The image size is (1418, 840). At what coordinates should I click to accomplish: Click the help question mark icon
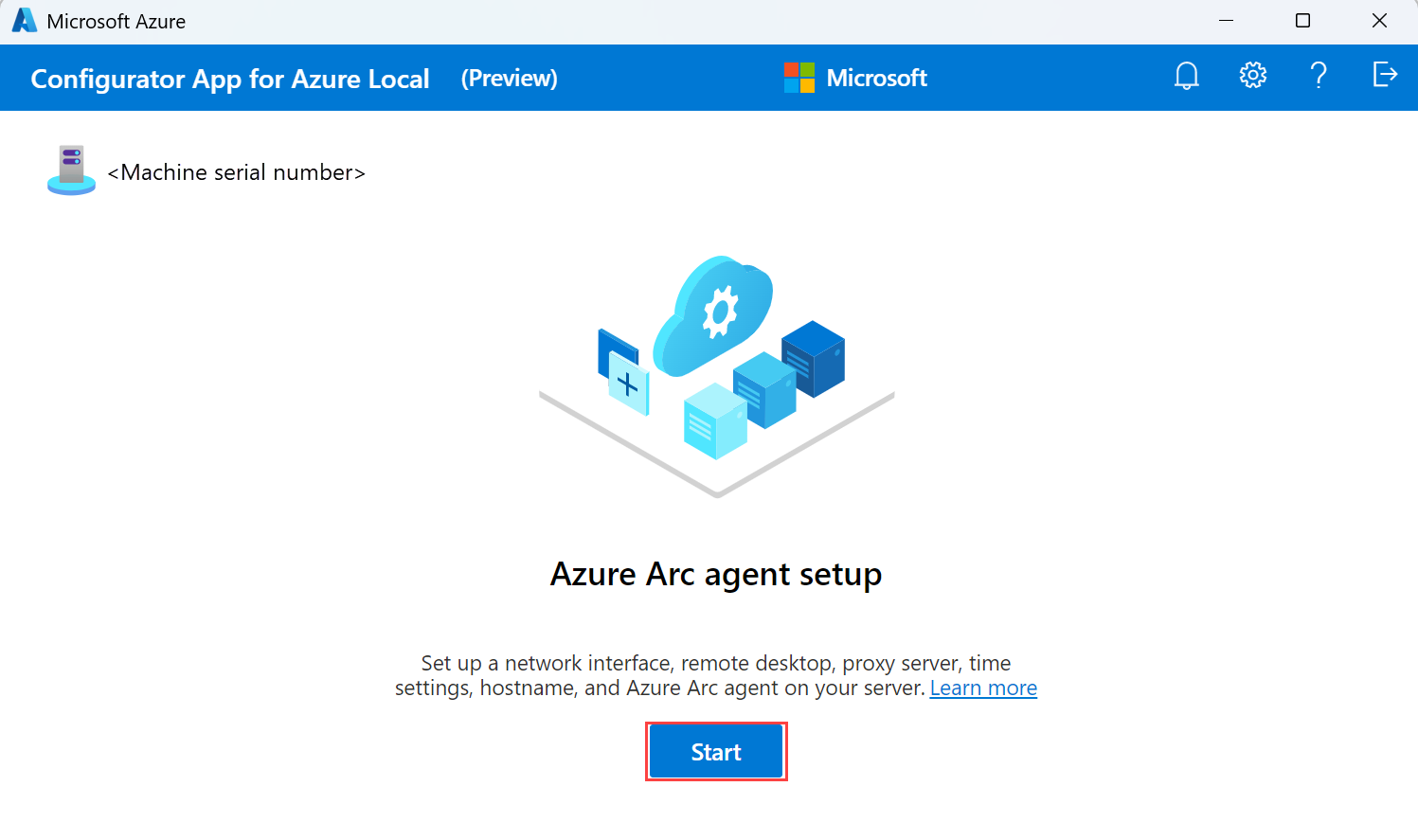pos(1318,76)
